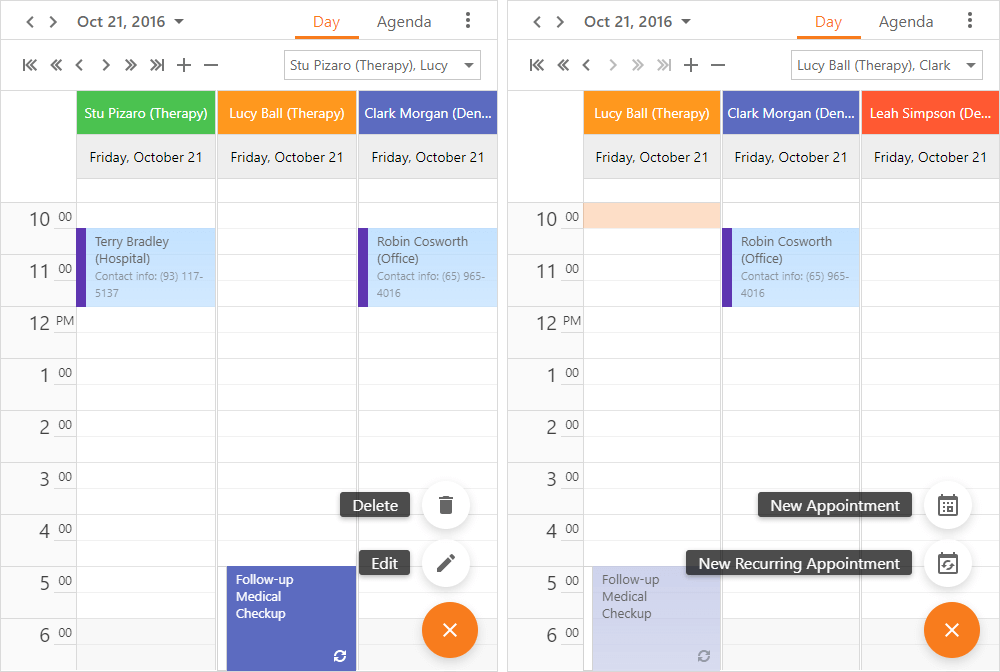
Task: Switch to Agenda tab in left scheduler
Action: (404, 21)
